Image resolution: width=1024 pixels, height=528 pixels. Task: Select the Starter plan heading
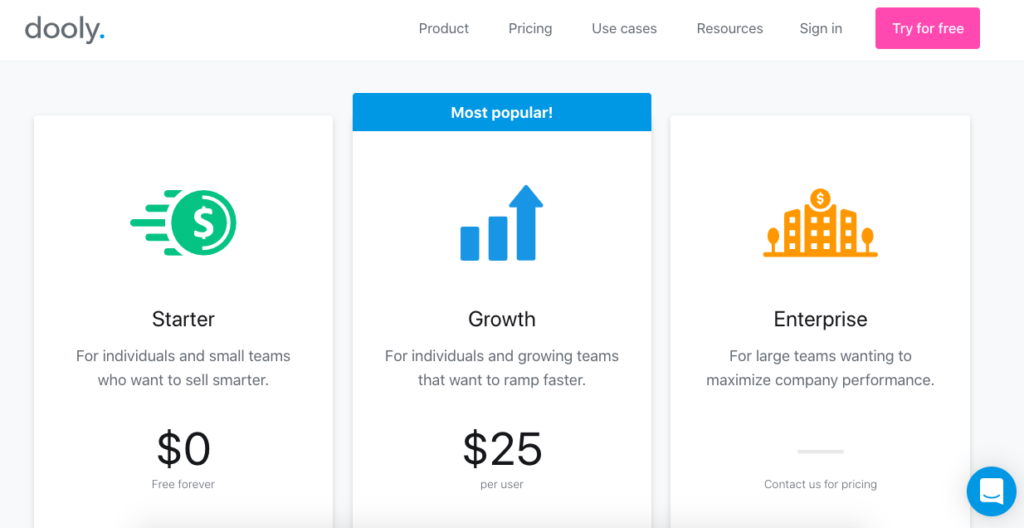click(x=183, y=319)
